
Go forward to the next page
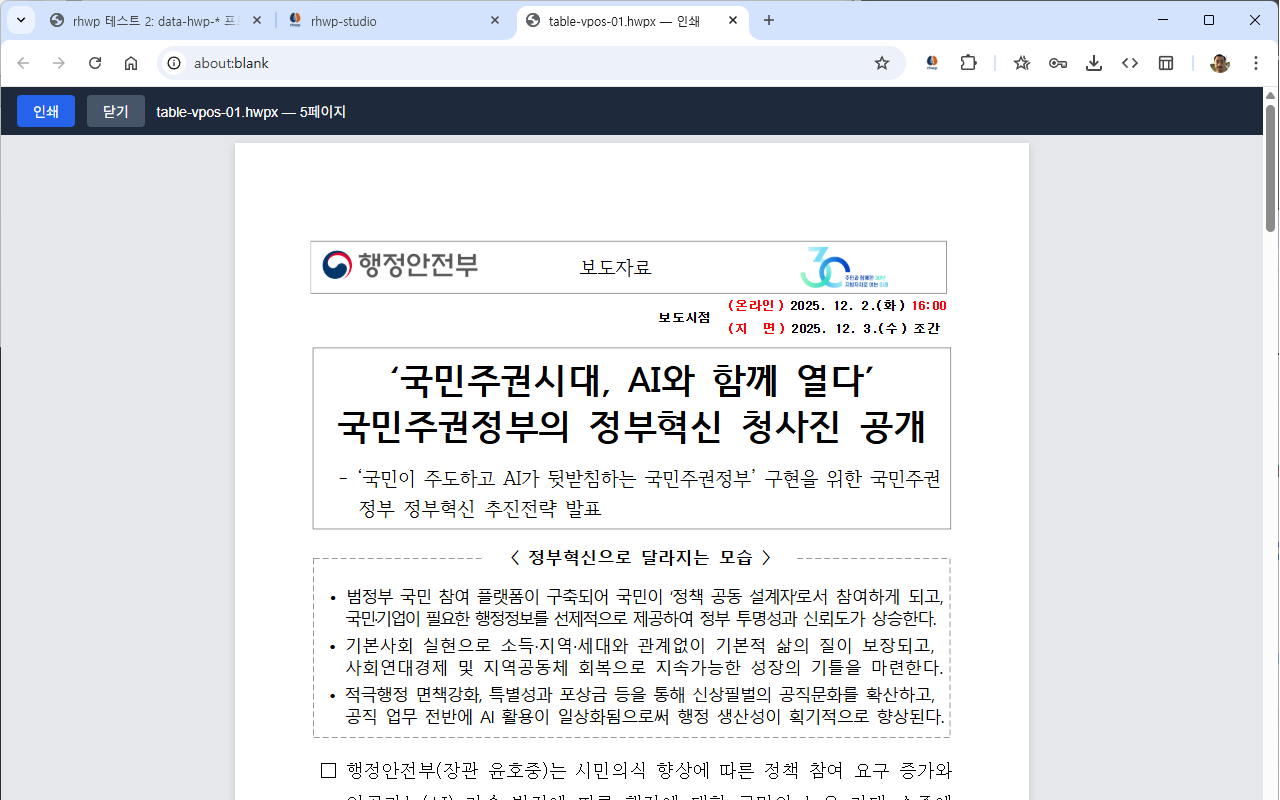coord(59,63)
